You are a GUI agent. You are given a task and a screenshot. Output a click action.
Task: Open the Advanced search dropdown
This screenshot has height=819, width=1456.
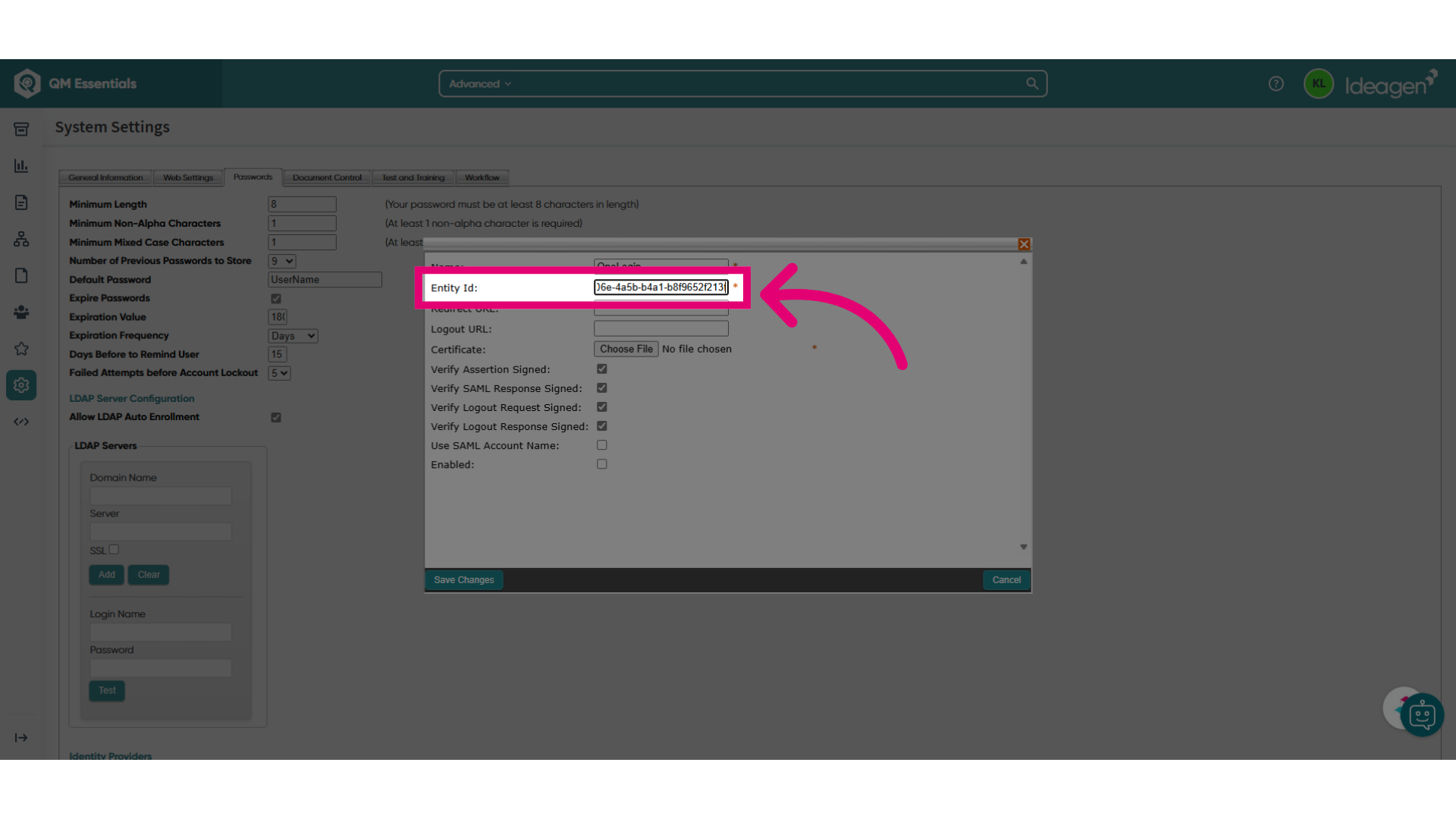tap(480, 83)
